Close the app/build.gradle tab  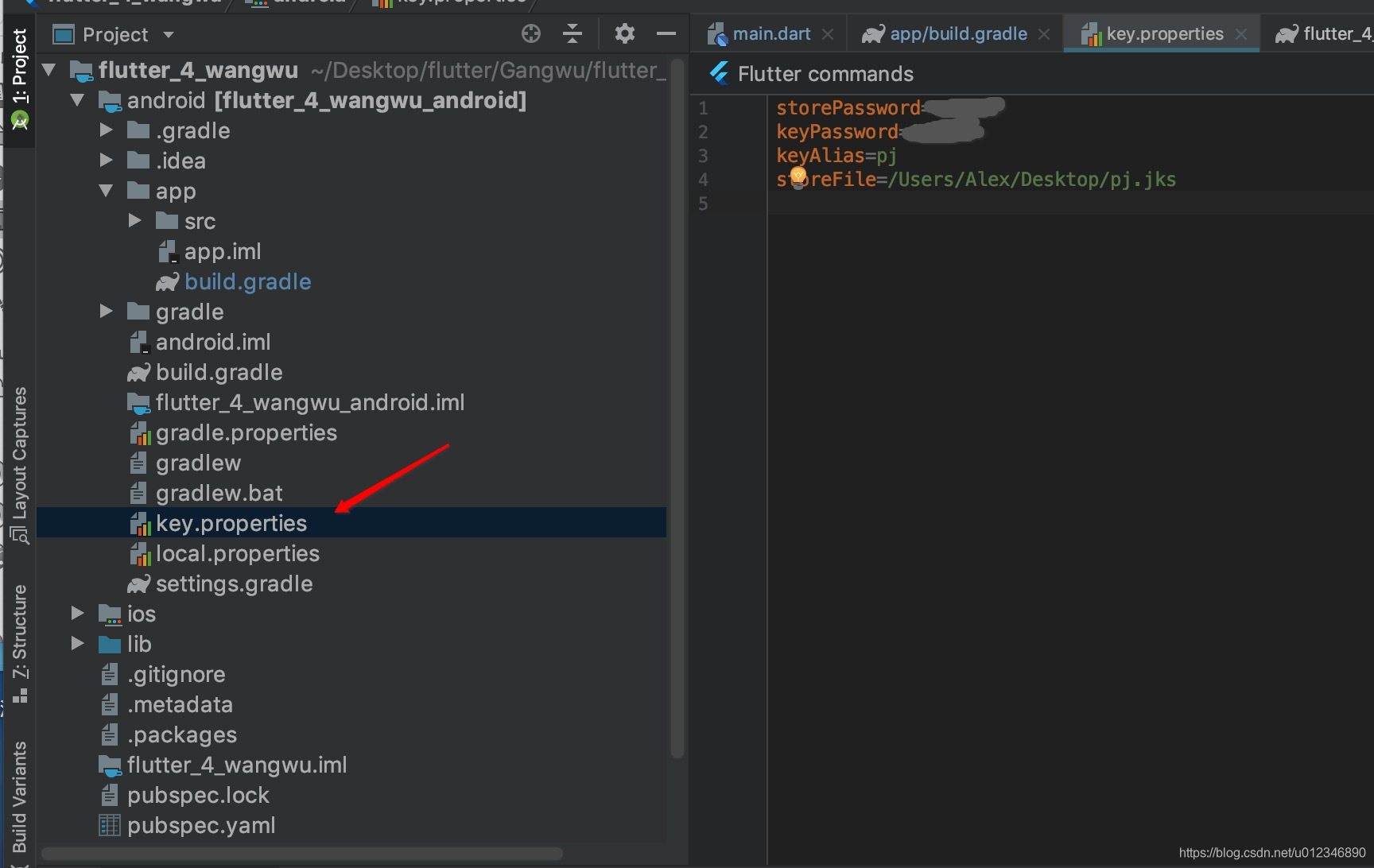1044,34
